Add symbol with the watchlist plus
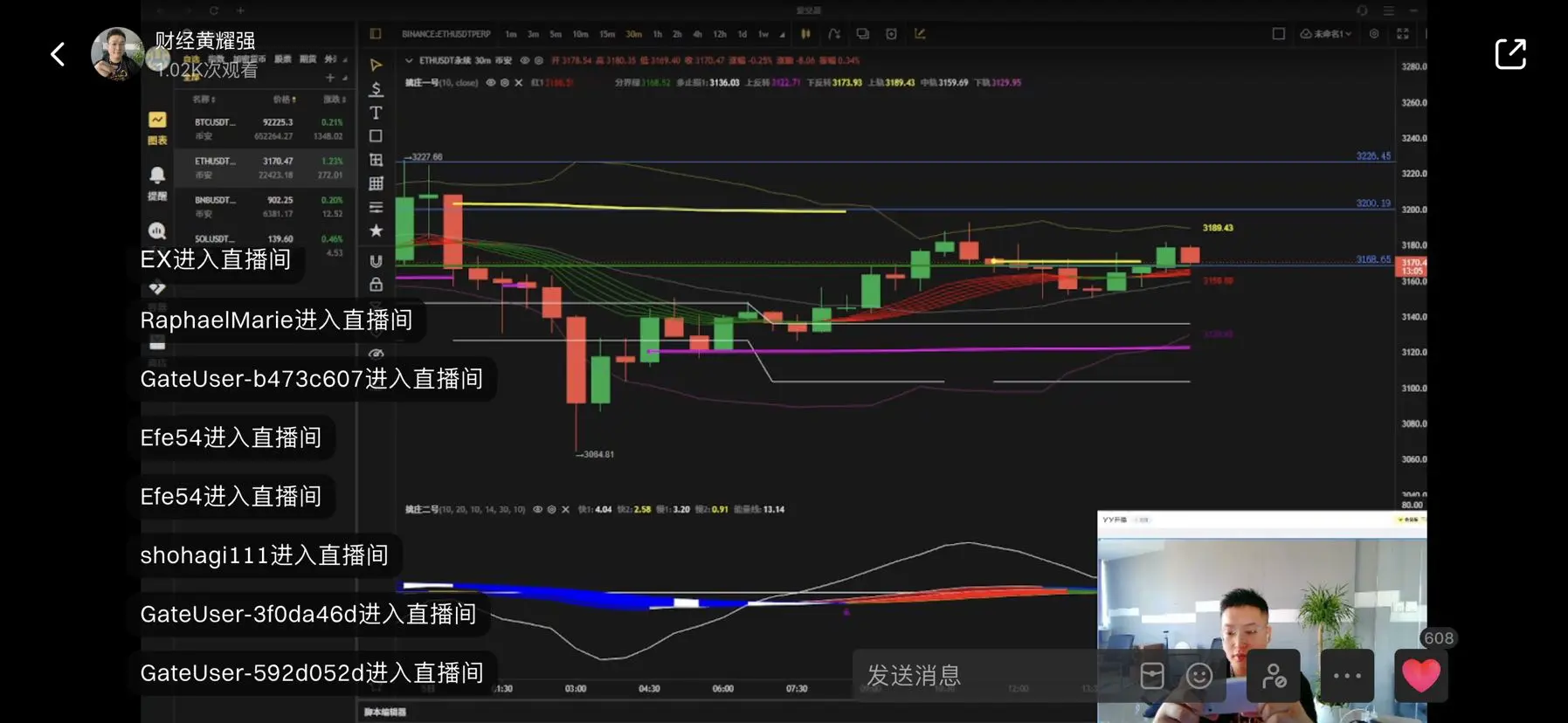 coord(330,78)
